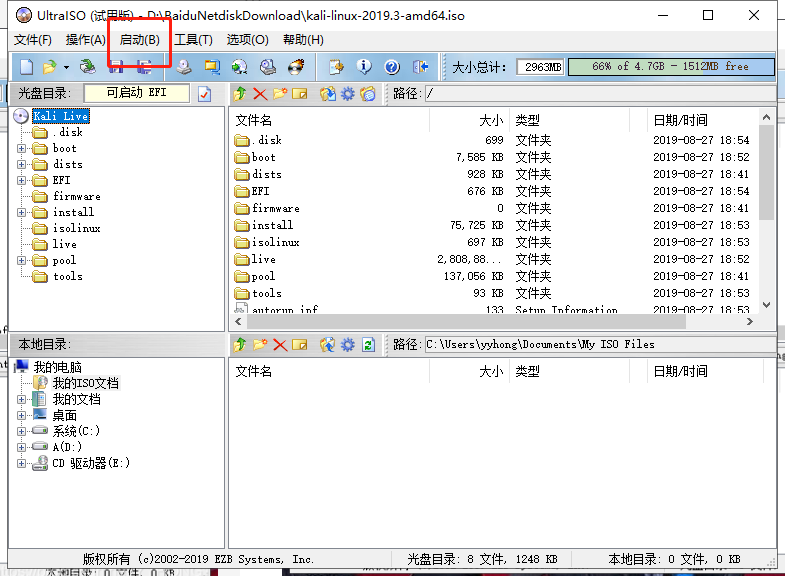Open the 帮助(H) menu
This screenshot has height=576, width=785.
(303, 40)
